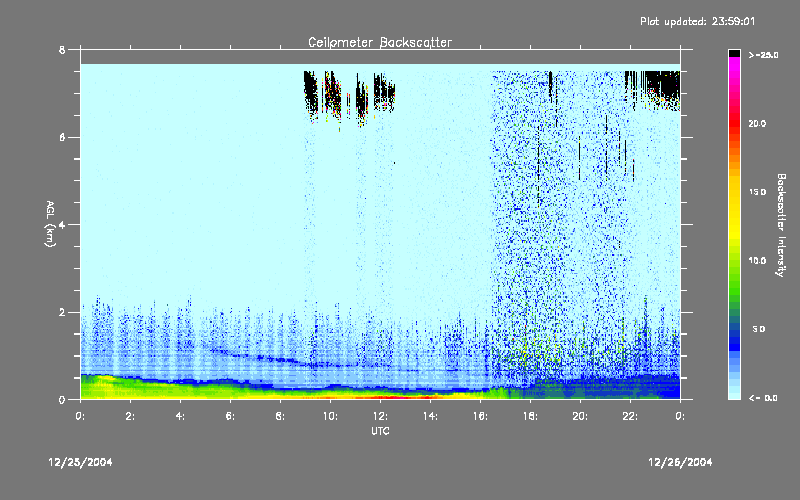Viewport: 800px width, 500px height.
Task: Click the colorbar label '10.0'
Action: pyautogui.click(x=757, y=261)
